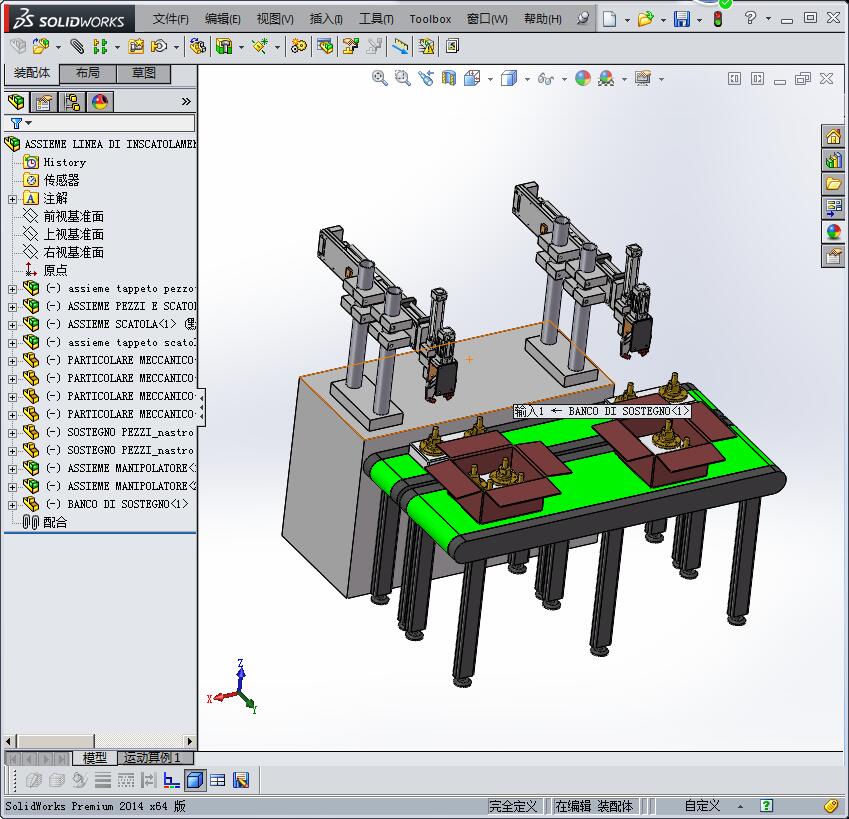Click the Save floppy disk icon
849x819 pixels.
point(682,19)
